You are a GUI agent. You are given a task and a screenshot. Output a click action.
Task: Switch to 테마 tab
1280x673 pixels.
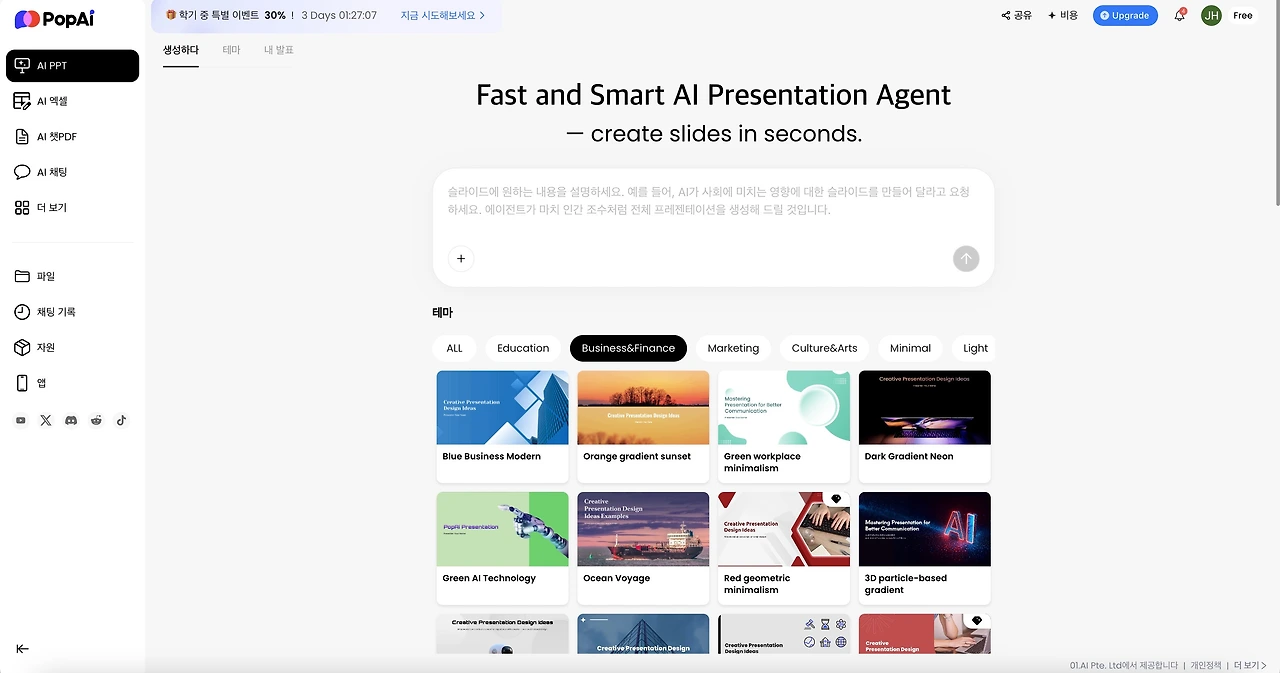click(x=231, y=50)
